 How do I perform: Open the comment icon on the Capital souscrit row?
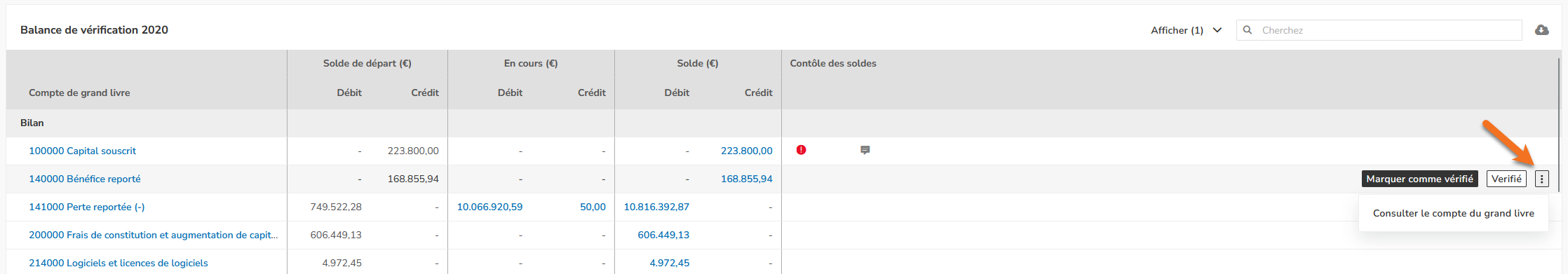865,150
